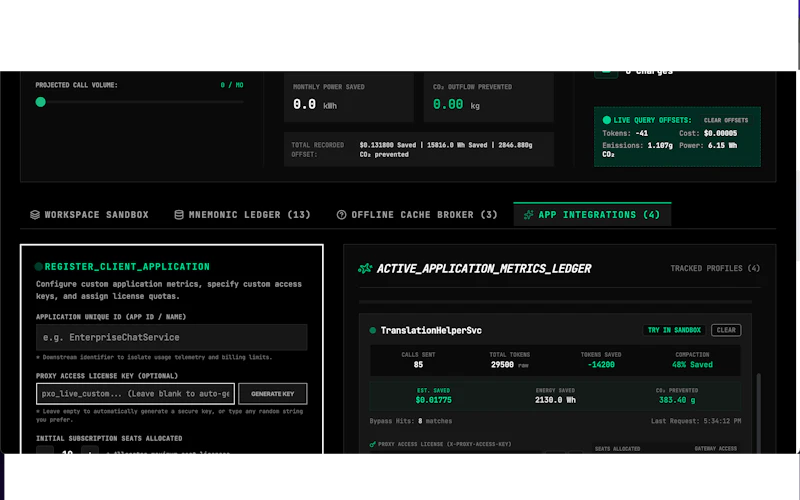Click the TranslationHelperSvc app name
Viewport: 800px width, 500px height.
coord(431,331)
